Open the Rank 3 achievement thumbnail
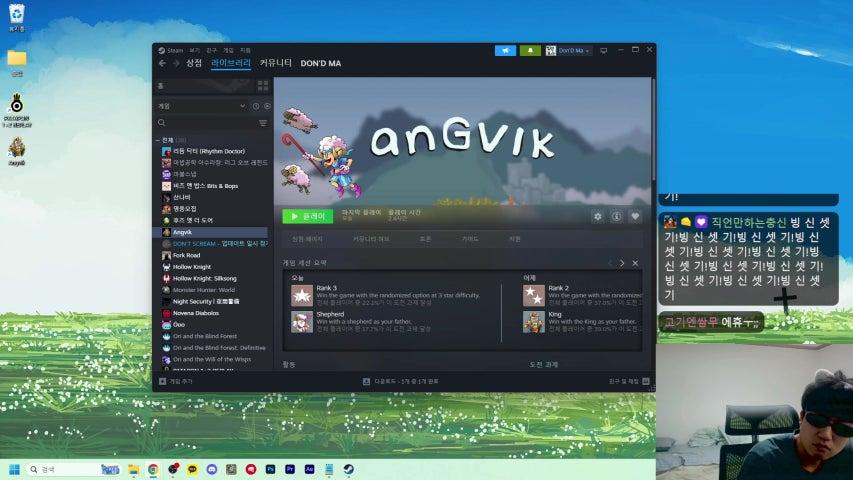 302,296
